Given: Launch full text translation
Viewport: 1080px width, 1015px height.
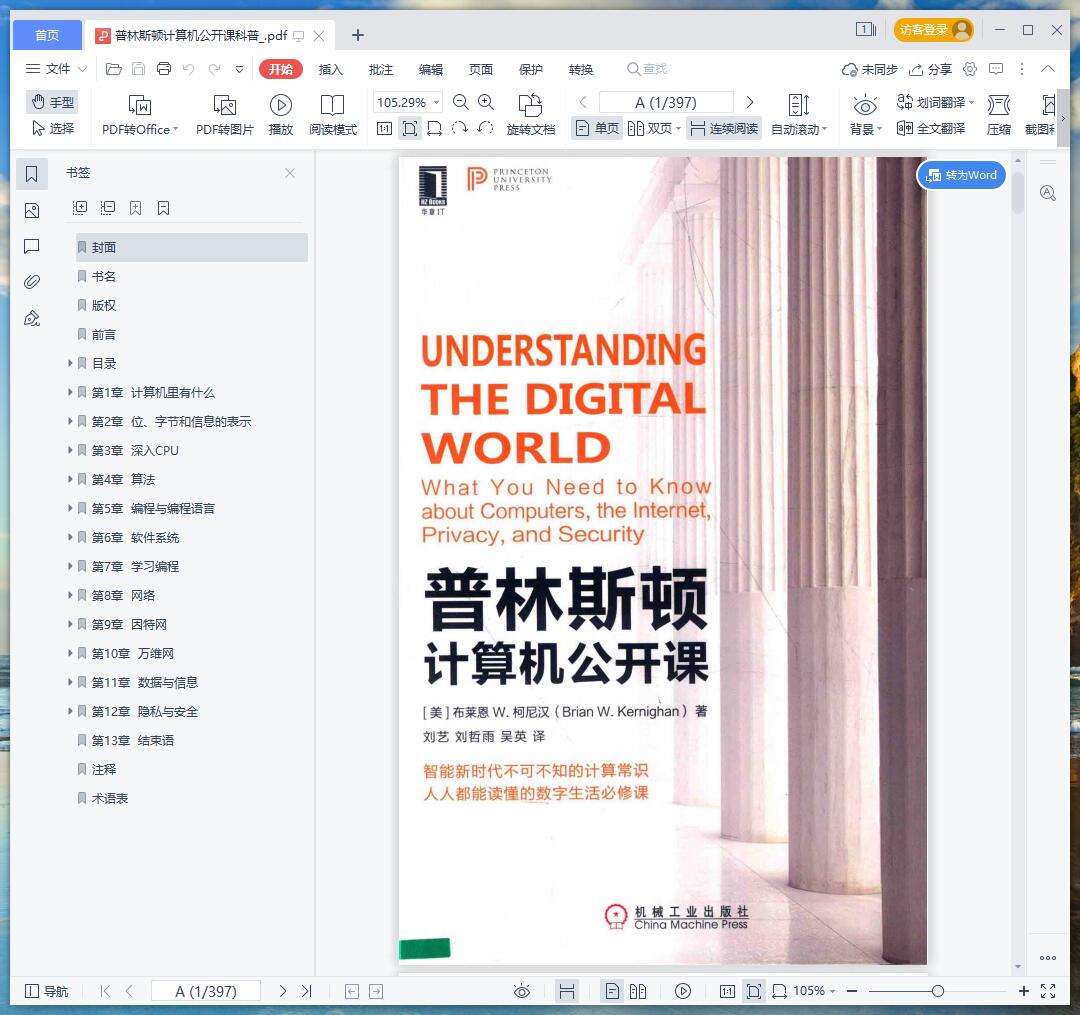Looking at the screenshot, I should tap(931, 128).
